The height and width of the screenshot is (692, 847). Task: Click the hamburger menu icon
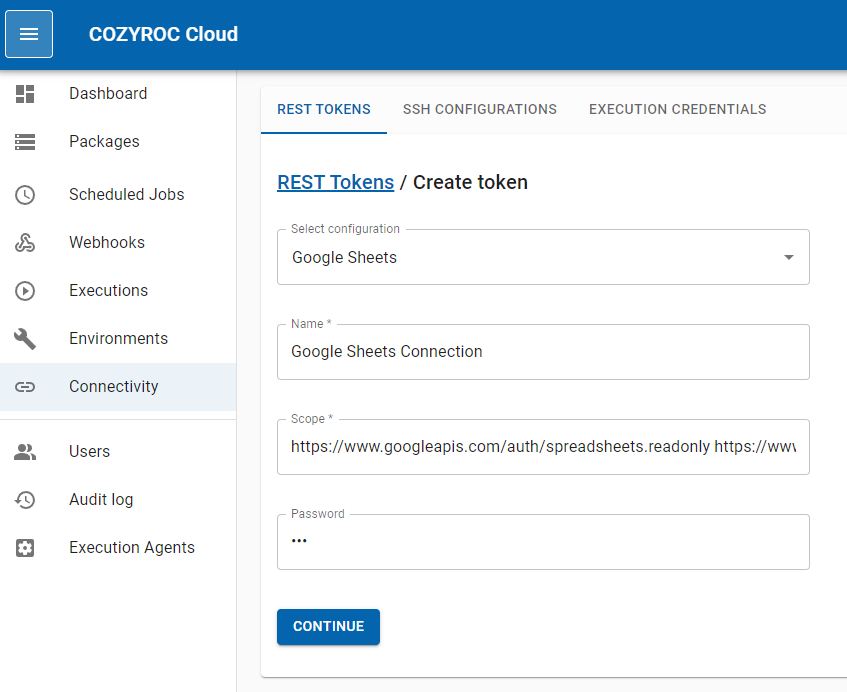point(29,34)
